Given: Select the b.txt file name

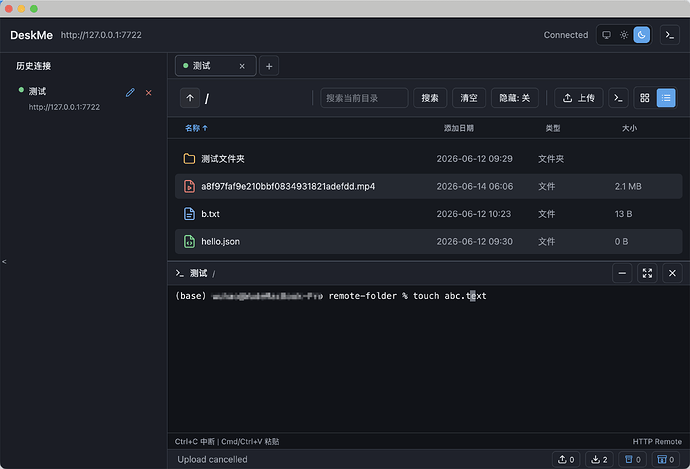Looking at the screenshot, I should (210, 214).
